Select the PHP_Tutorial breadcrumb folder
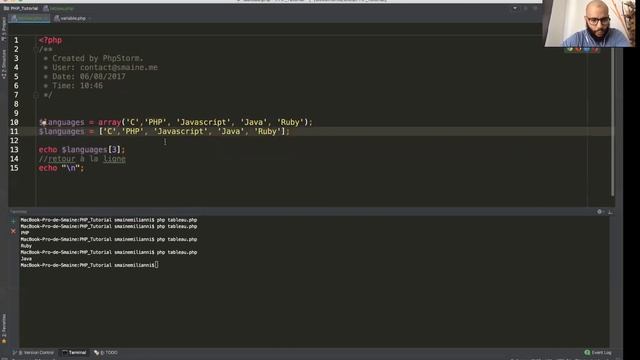Viewport: 640px width, 360px height. point(21,8)
